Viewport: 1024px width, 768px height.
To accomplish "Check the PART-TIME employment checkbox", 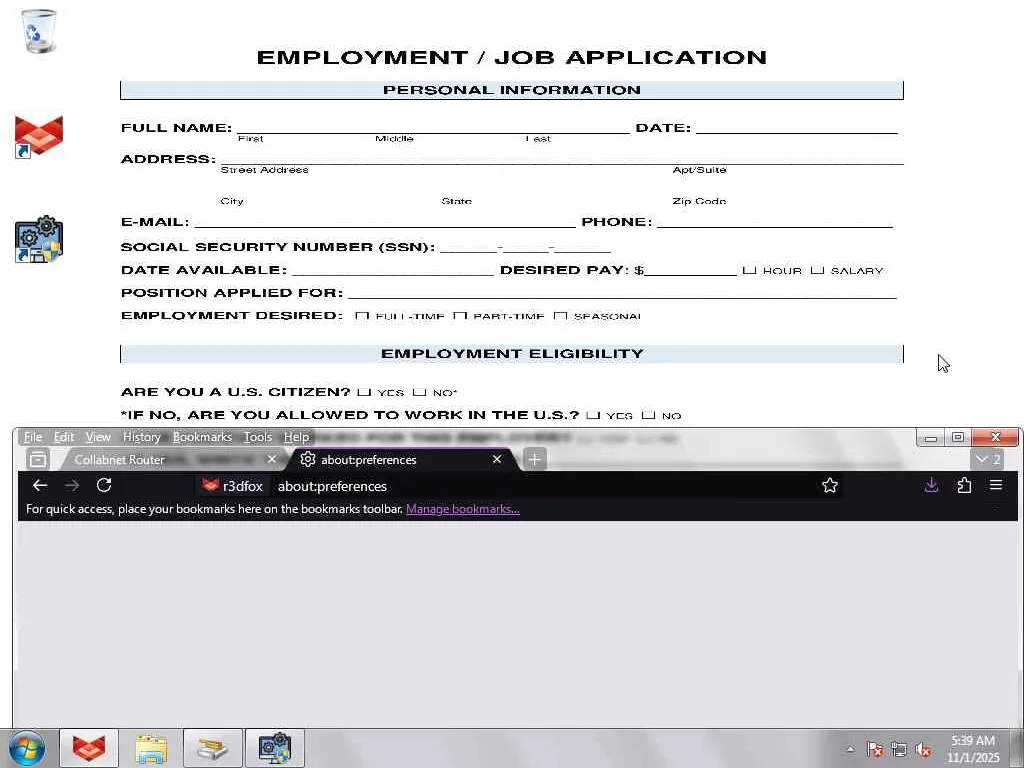I will [x=460, y=315].
